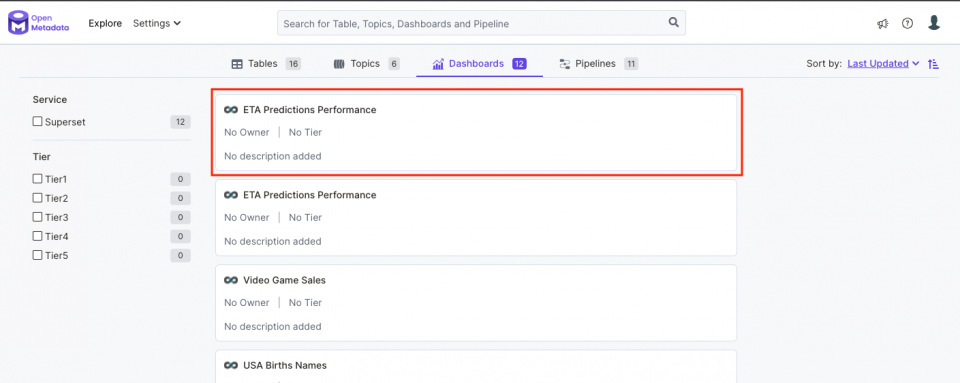960x383 pixels.
Task: Click into the search input field
Action: [481, 23]
